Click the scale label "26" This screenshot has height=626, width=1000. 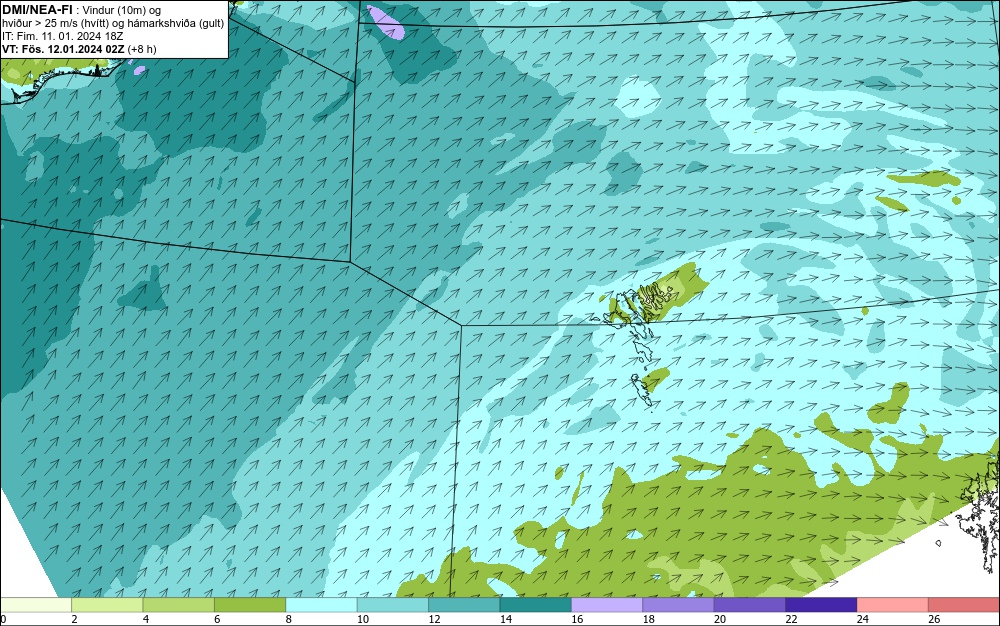coord(934,619)
